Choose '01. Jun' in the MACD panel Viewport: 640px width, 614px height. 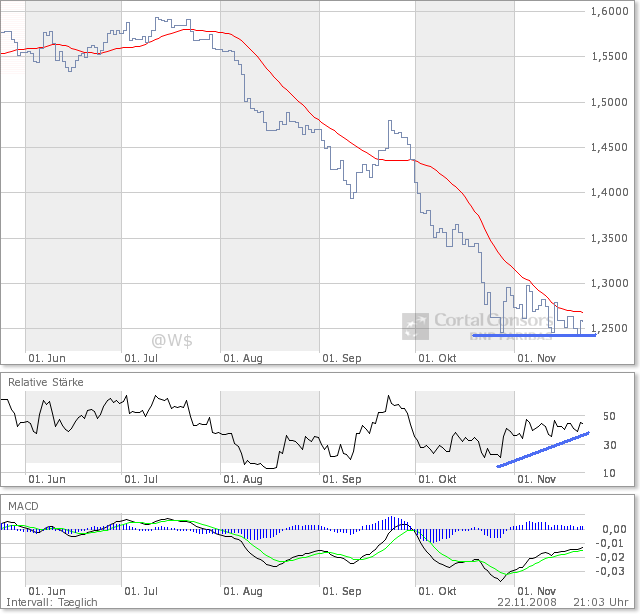pos(47,591)
